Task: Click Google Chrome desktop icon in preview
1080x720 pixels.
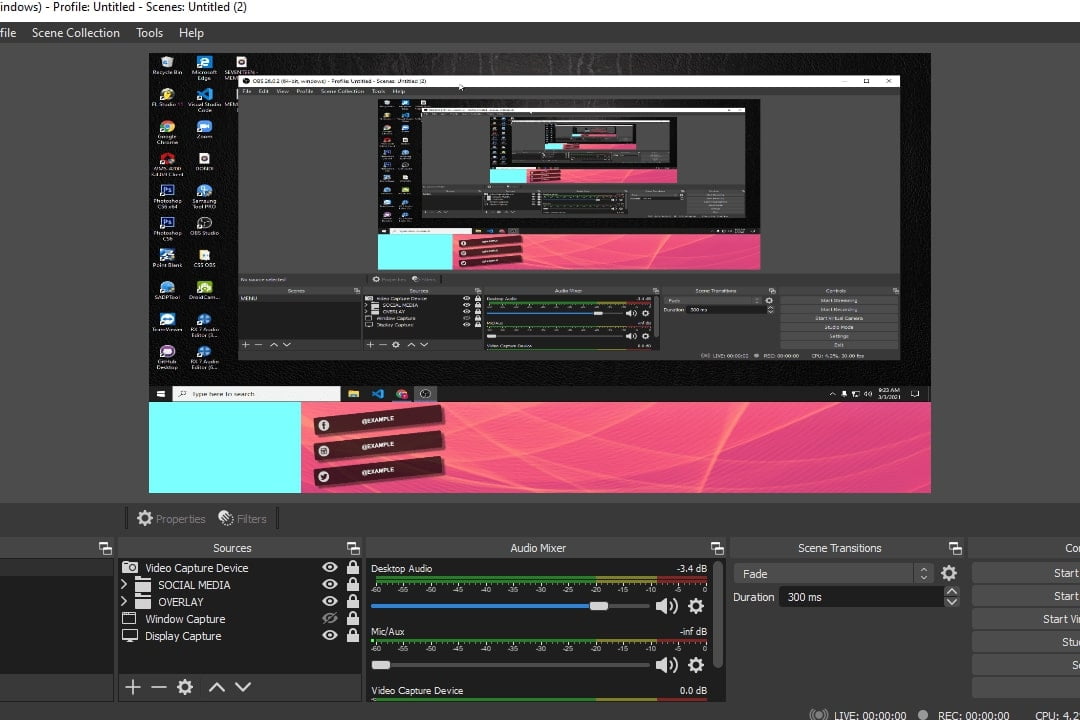Action: coord(167,132)
